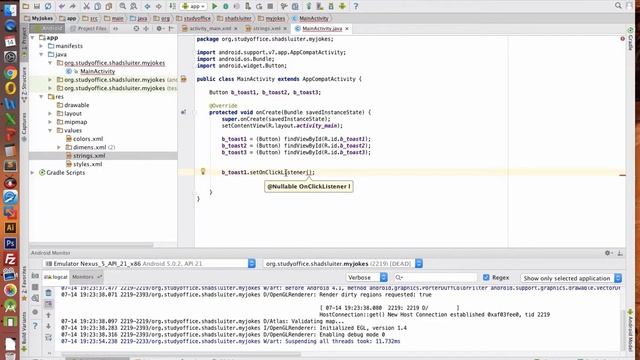Click the Help question mark toolbar icon
The image size is (640, 360).
point(356,6)
